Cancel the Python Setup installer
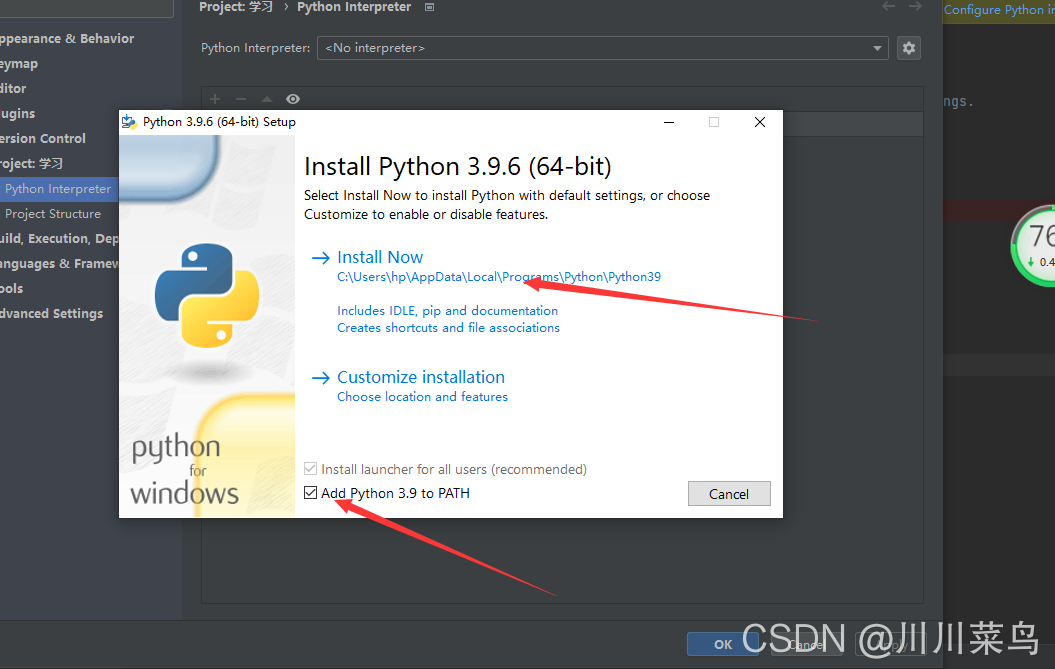The image size is (1055, 669). click(x=729, y=494)
